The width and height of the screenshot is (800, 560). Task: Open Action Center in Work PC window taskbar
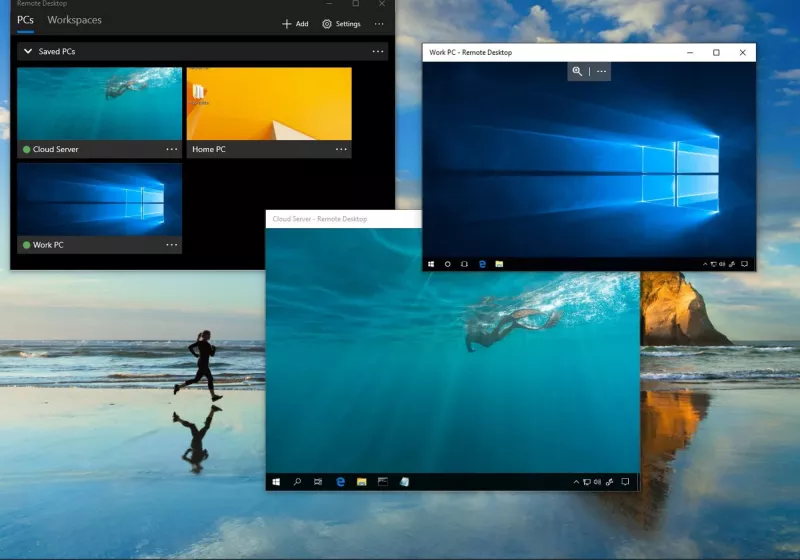[744, 264]
